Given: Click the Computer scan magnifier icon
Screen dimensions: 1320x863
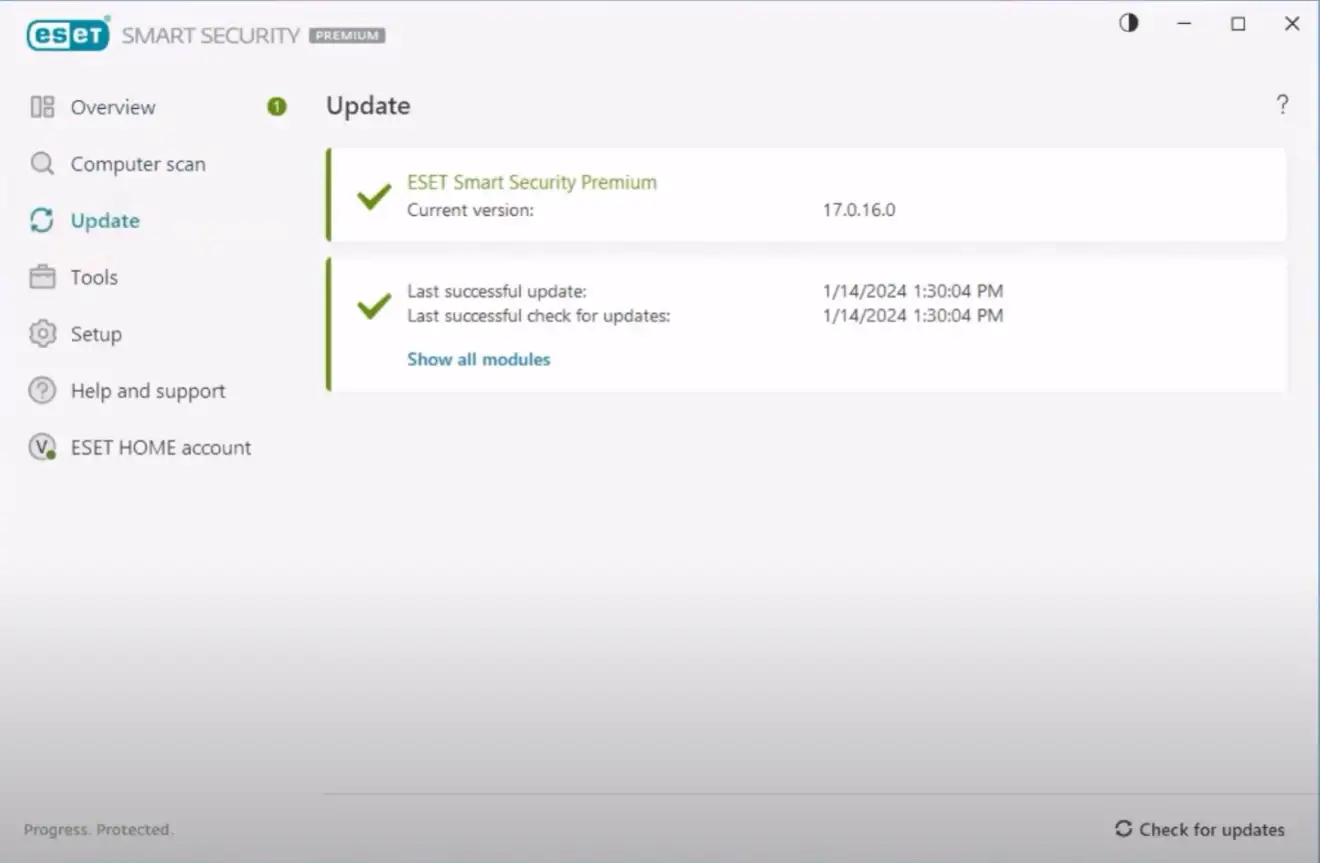Looking at the screenshot, I should 42,164.
